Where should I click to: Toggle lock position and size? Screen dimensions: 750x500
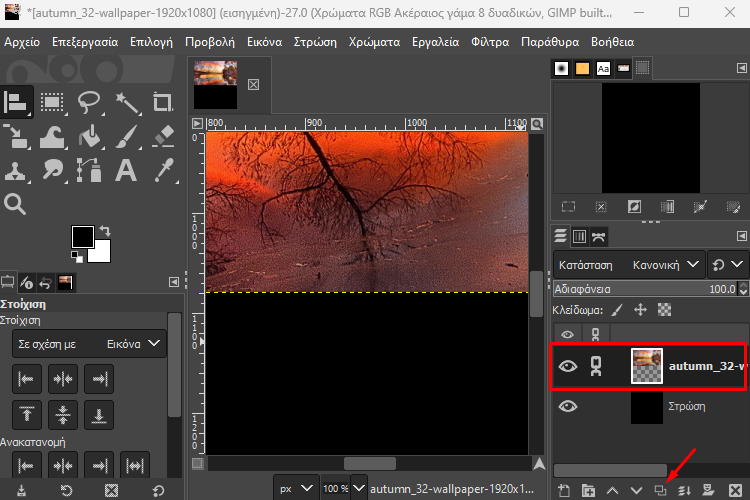point(640,310)
